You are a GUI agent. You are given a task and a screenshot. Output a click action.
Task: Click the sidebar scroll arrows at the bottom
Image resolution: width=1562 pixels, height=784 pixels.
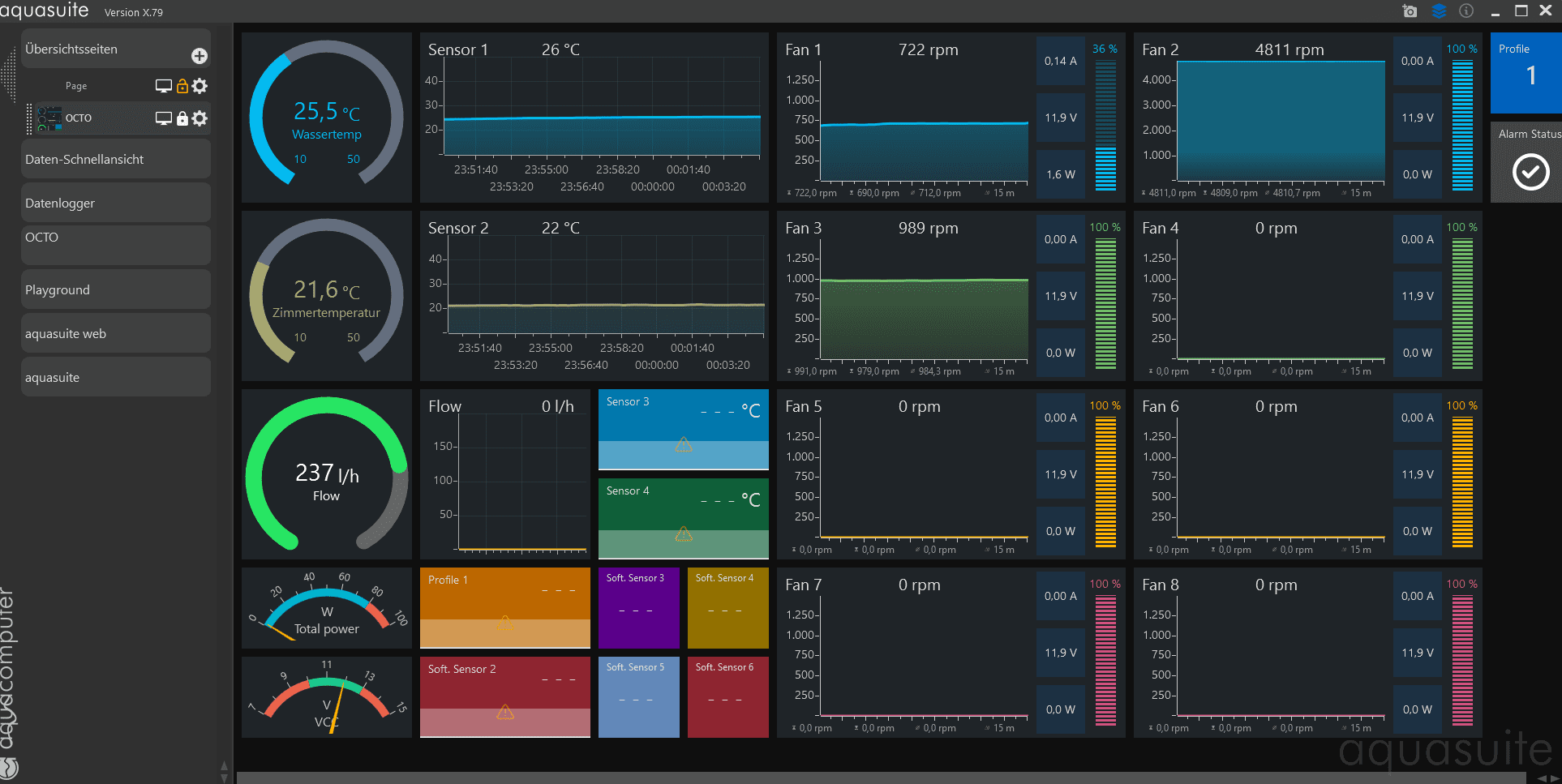click(x=225, y=771)
